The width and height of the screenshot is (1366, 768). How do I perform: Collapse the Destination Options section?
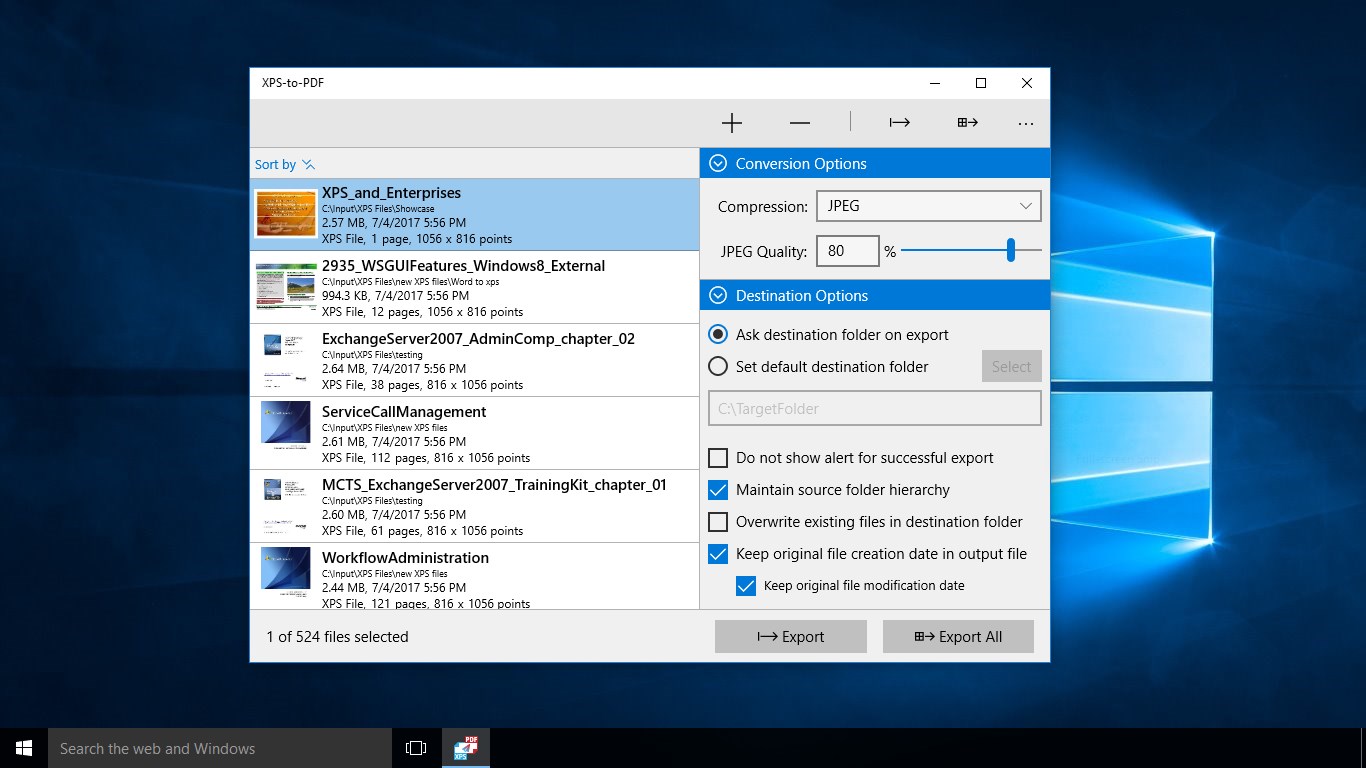pyautogui.click(x=717, y=296)
